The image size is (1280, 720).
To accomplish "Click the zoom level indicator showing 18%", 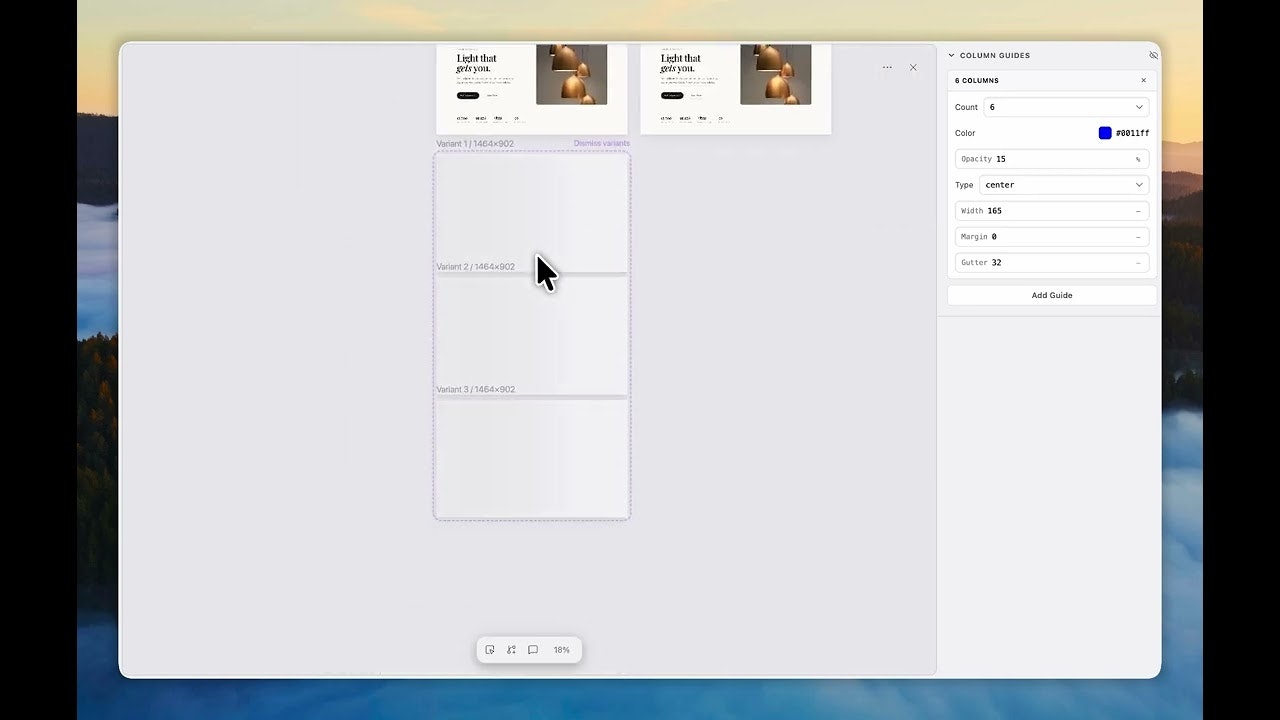I will tap(561, 649).
